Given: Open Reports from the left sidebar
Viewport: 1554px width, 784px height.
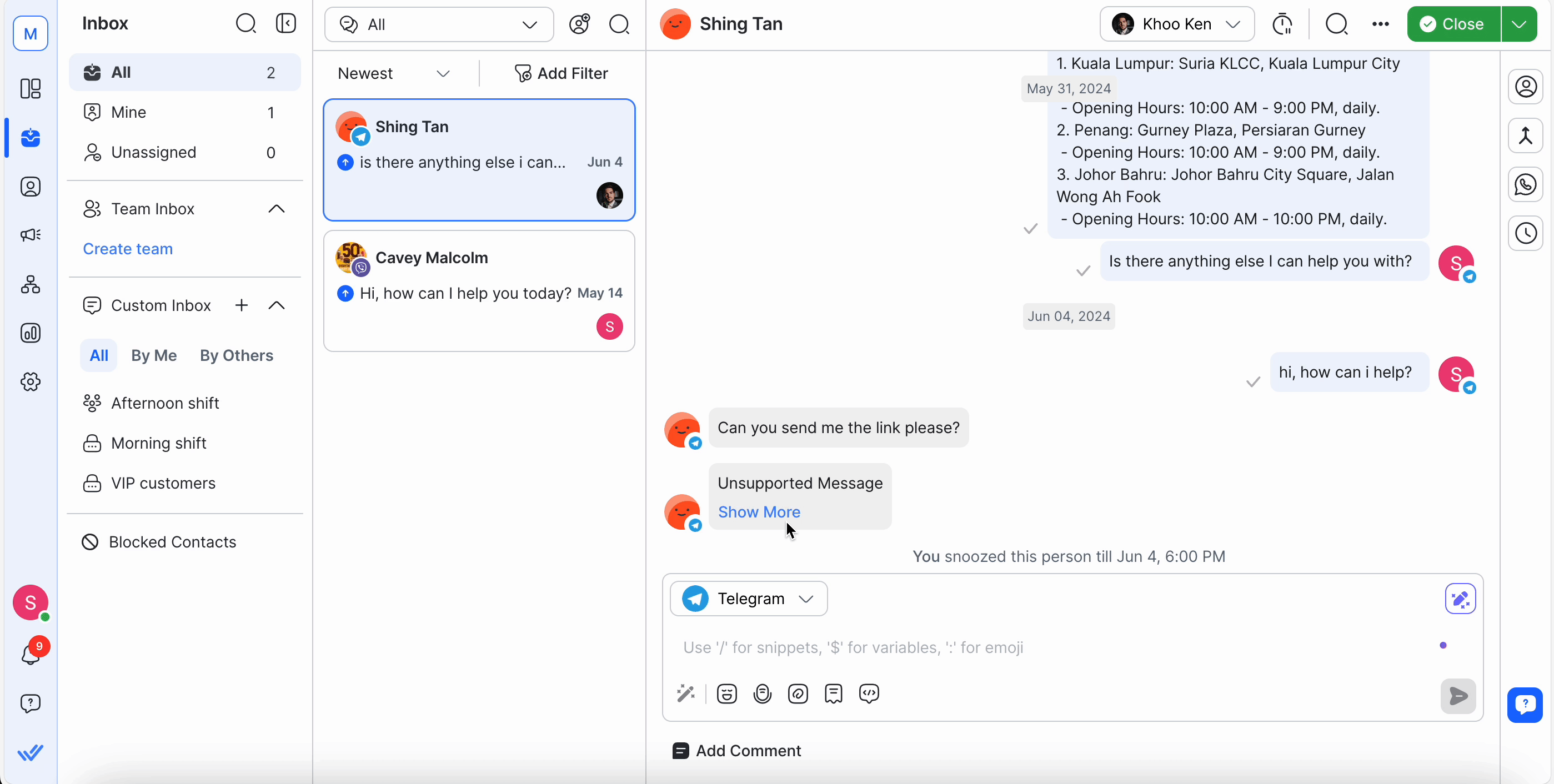Looking at the screenshot, I should 31,333.
